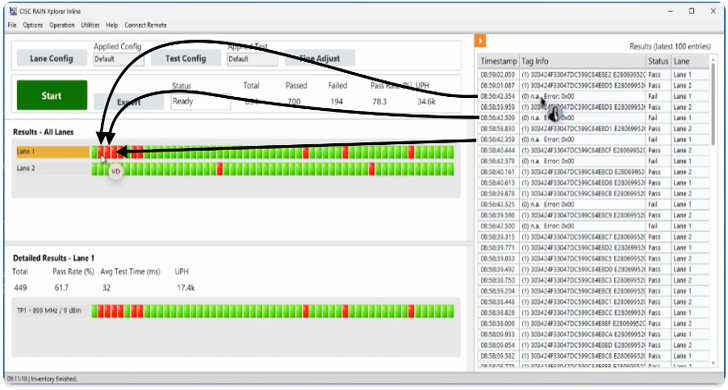Select the result row timestamped 08:58:09.582
Screen dimensions: 728x390
coord(594,356)
